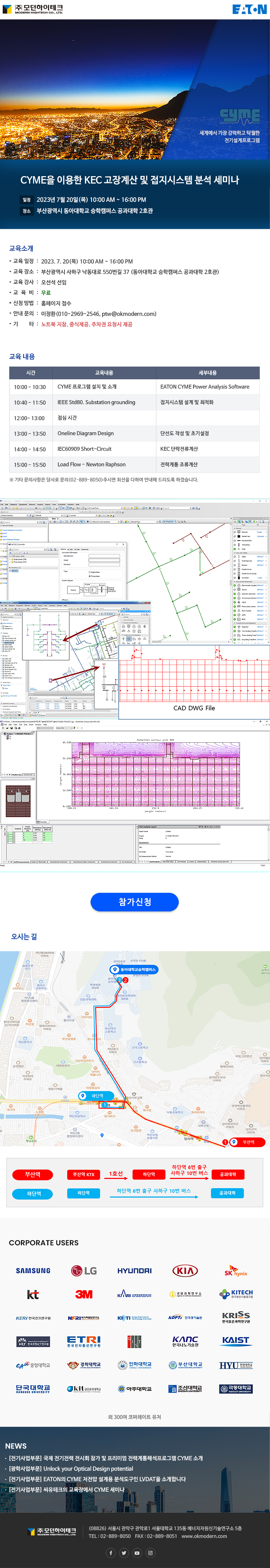Click the 'EATON CYME Power Analysis Software' cell
The height and width of the screenshot is (1568, 270).
208,386
